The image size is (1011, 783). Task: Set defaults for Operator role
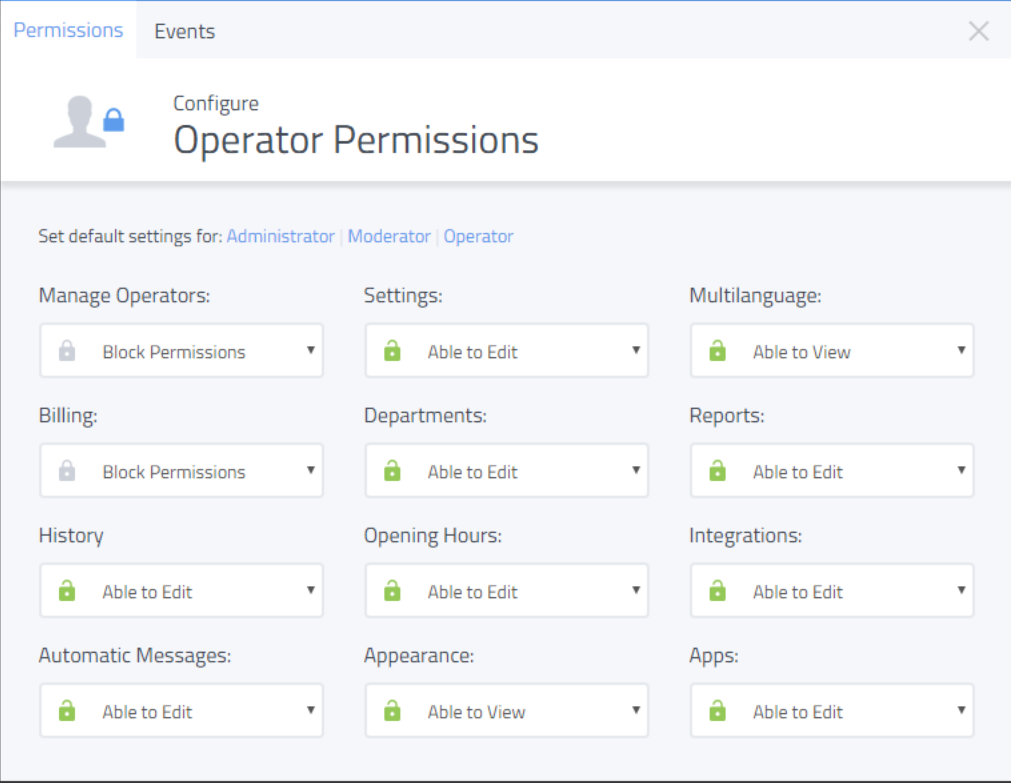478,237
